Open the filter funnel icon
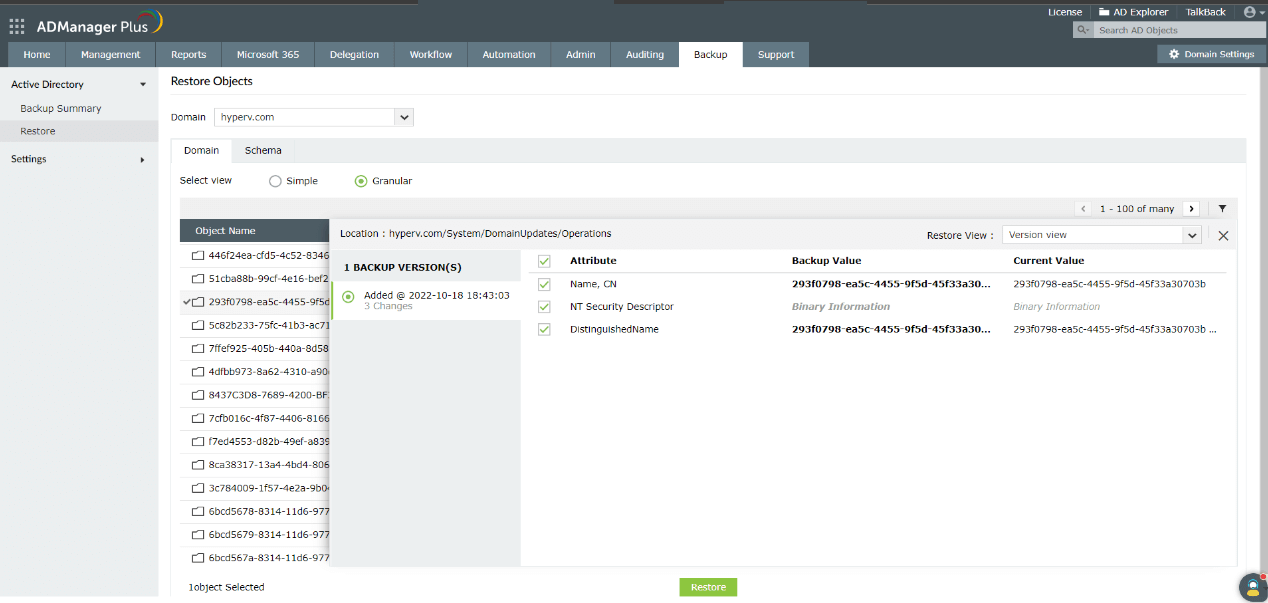1268x603 pixels. [x=1222, y=209]
